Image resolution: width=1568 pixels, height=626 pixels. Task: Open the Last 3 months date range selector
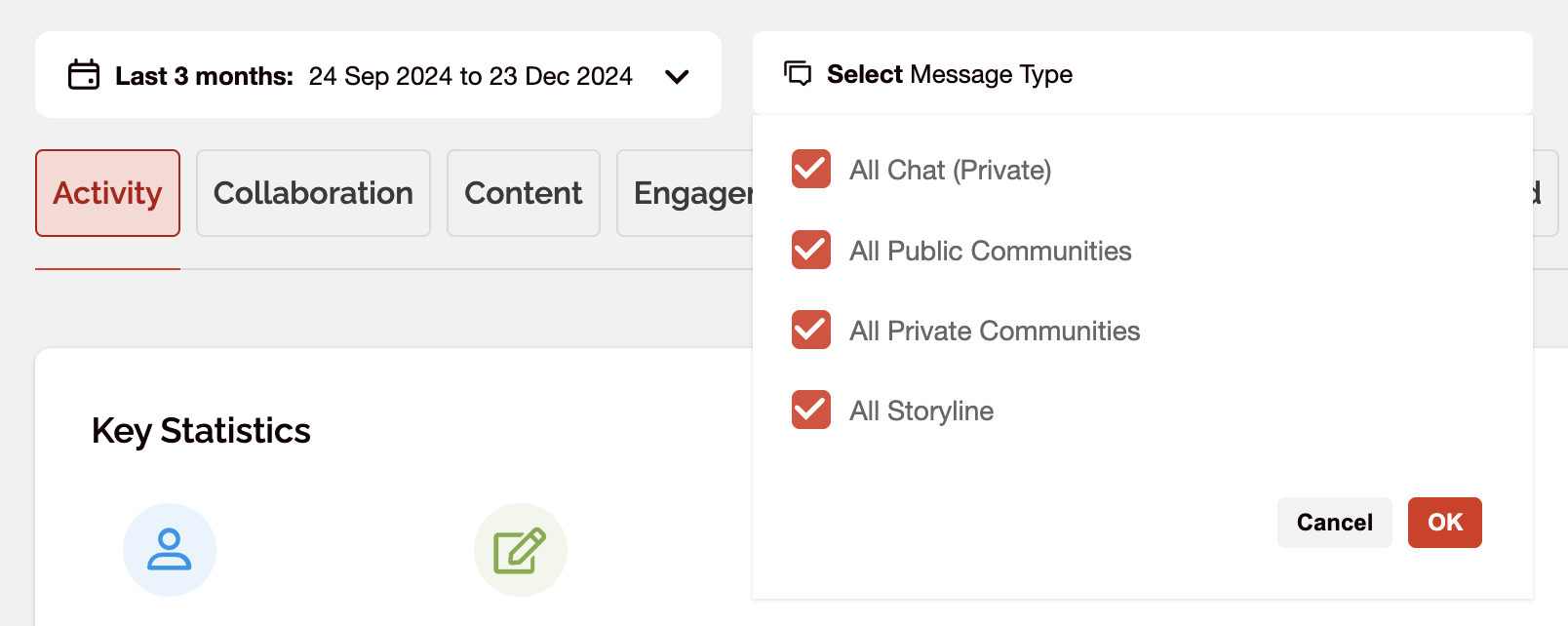pos(378,75)
